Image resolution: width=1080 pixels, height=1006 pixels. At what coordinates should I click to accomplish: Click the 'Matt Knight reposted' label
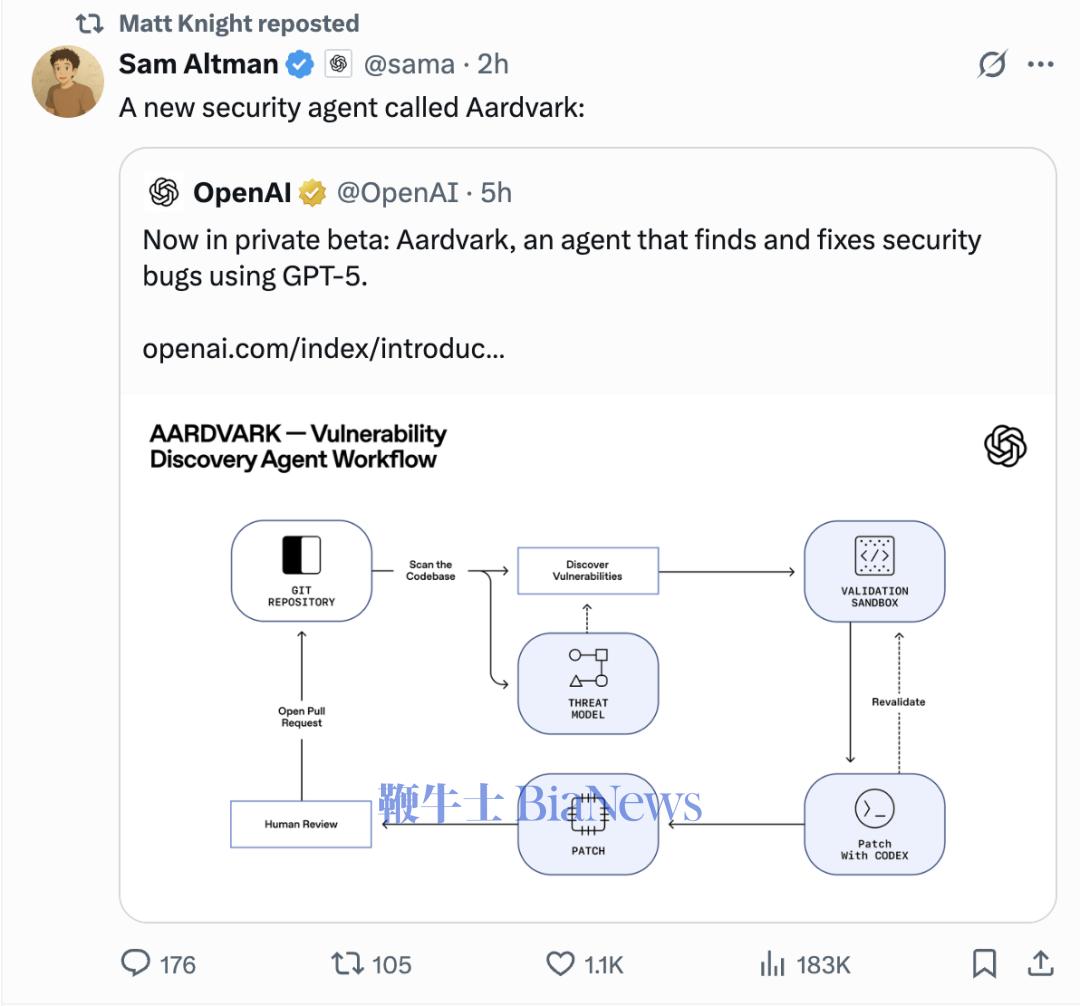[x=238, y=22]
